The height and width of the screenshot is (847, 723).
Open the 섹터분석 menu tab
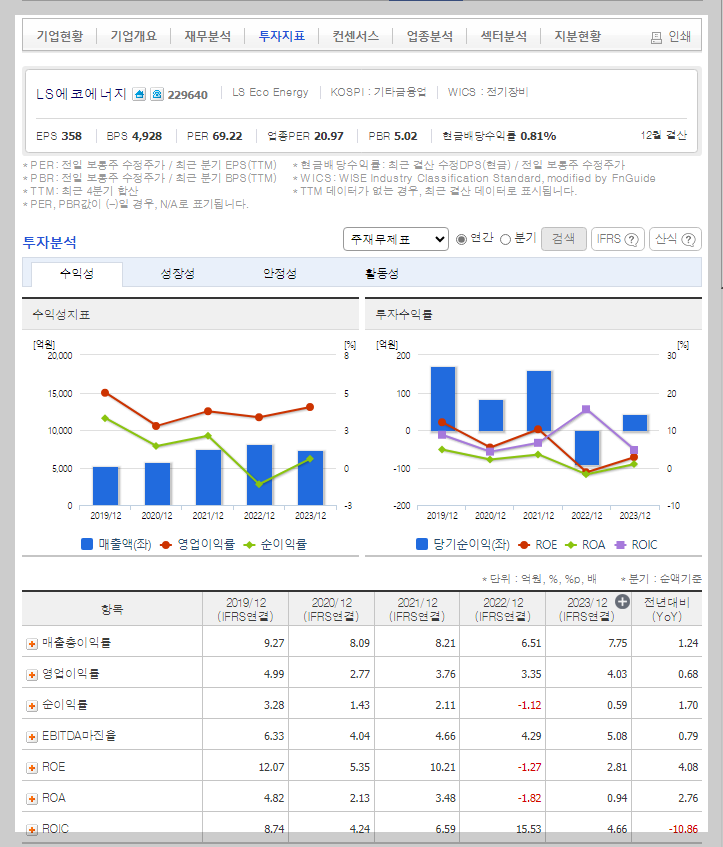coord(504,36)
